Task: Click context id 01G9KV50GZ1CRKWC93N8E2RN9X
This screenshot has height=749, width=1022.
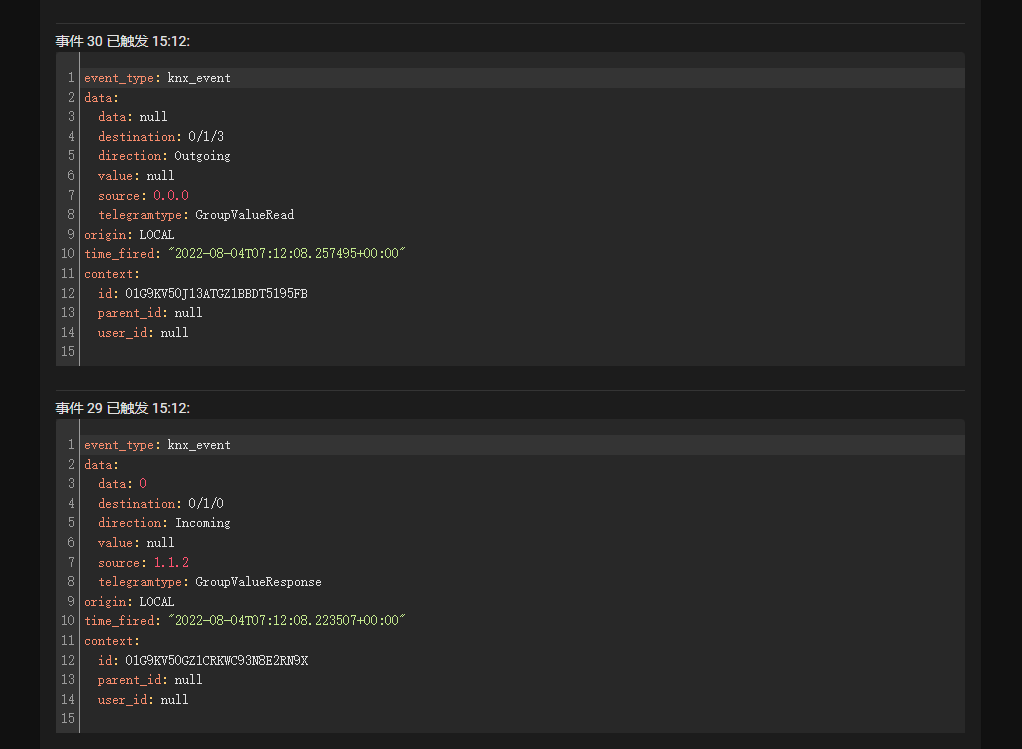Action: (216, 660)
